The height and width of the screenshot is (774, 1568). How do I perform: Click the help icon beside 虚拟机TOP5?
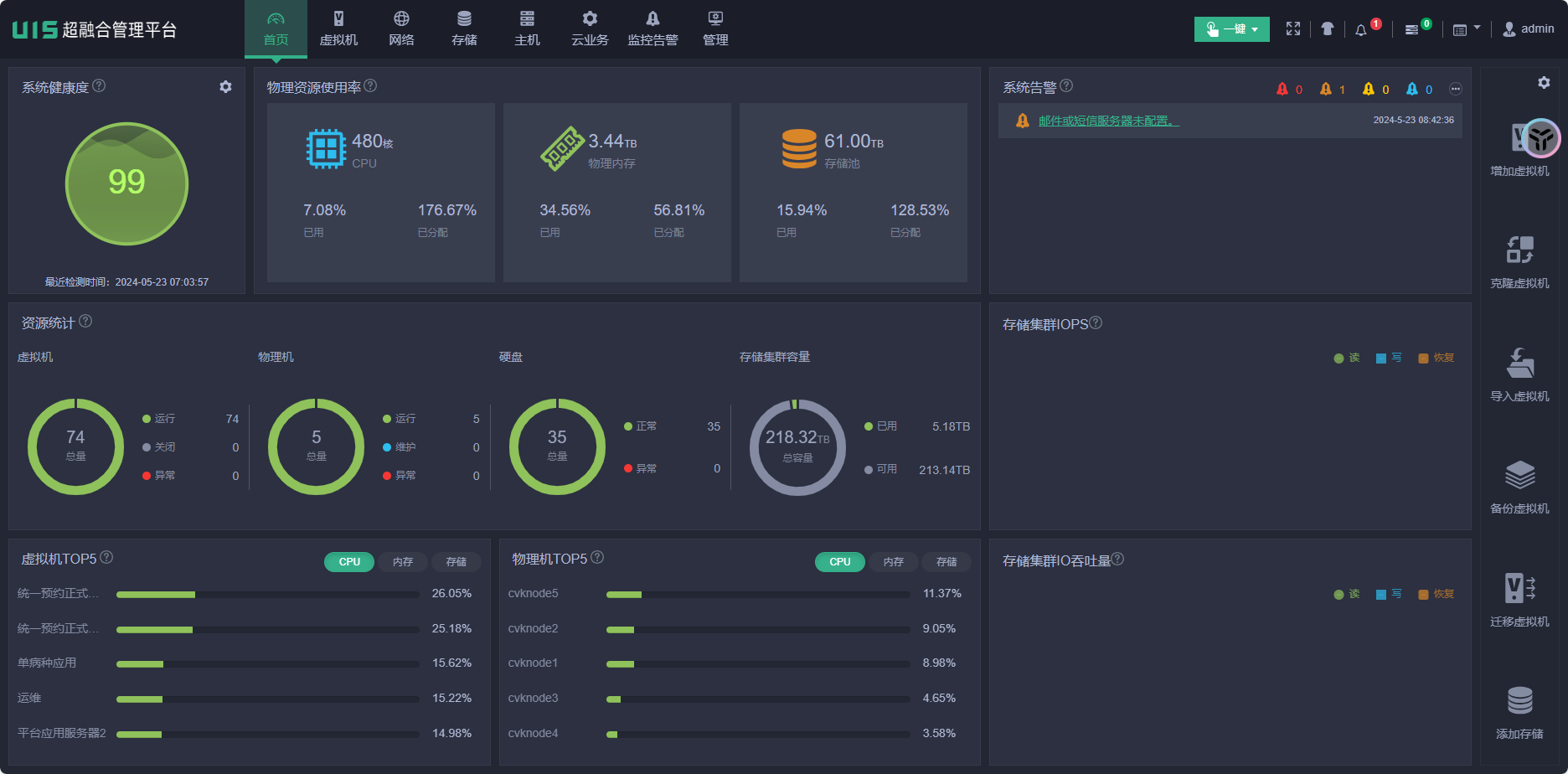(106, 557)
